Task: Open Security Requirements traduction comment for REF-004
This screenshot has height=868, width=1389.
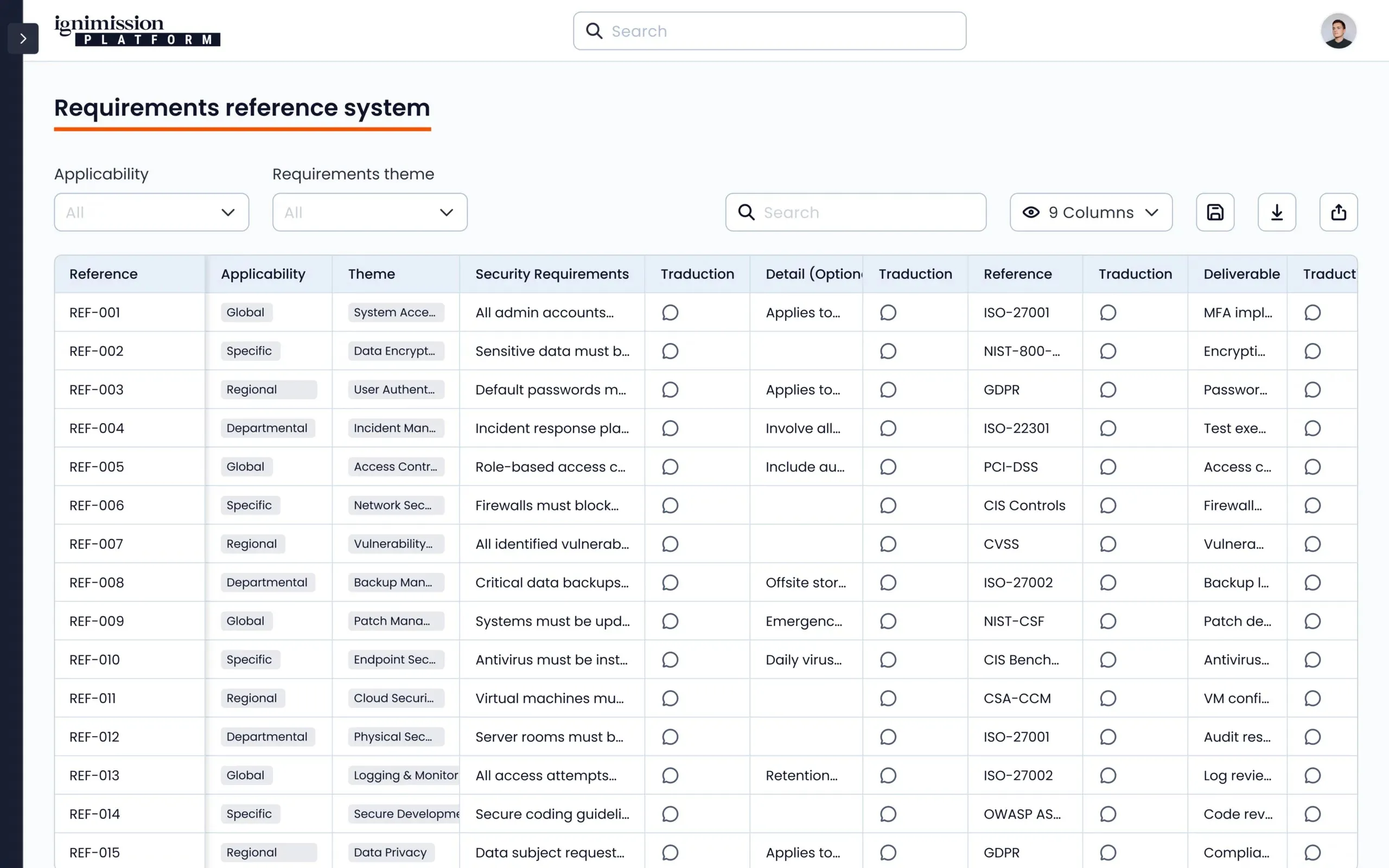Action: click(670, 428)
